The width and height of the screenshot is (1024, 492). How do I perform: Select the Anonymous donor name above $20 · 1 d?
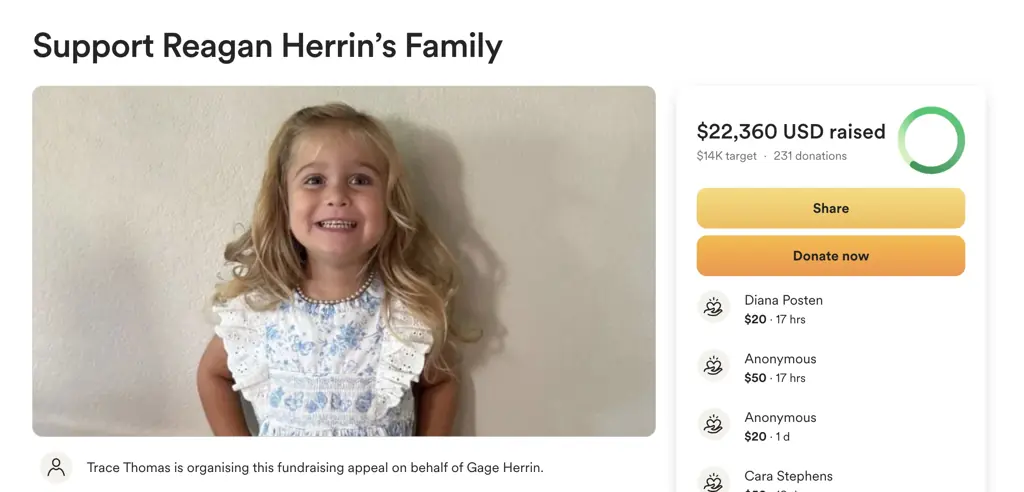pos(780,418)
